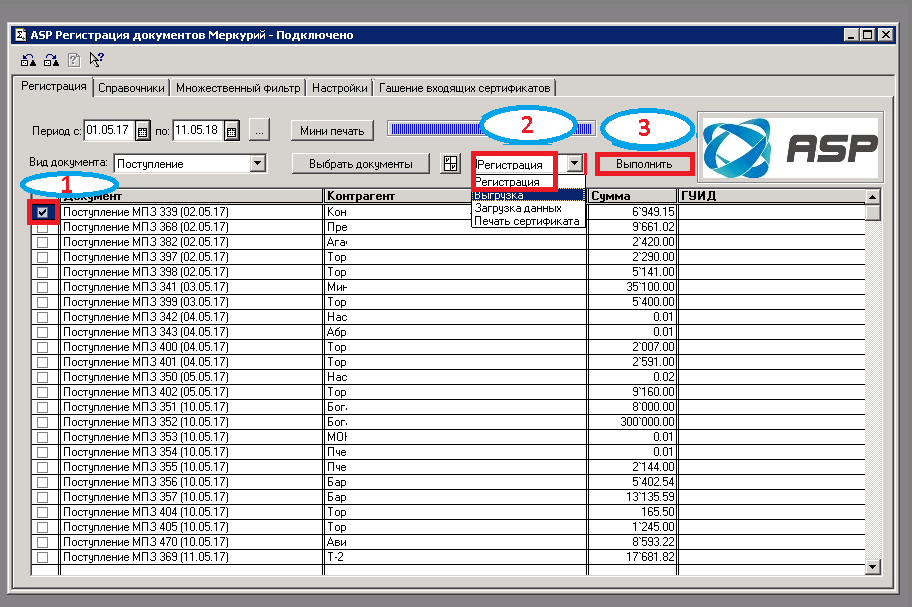Click the ellipsis period selection button

point(259,131)
